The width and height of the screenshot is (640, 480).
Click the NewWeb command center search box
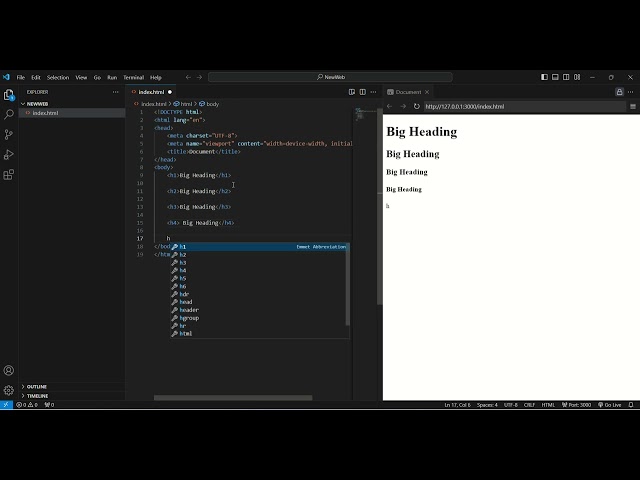[x=330, y=77]
